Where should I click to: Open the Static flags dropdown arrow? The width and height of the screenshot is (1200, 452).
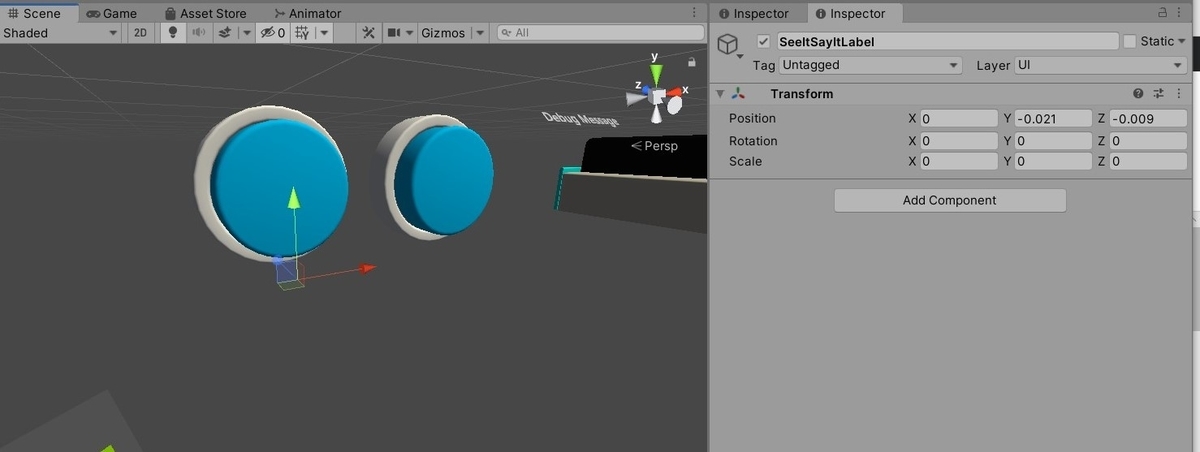1182,42
